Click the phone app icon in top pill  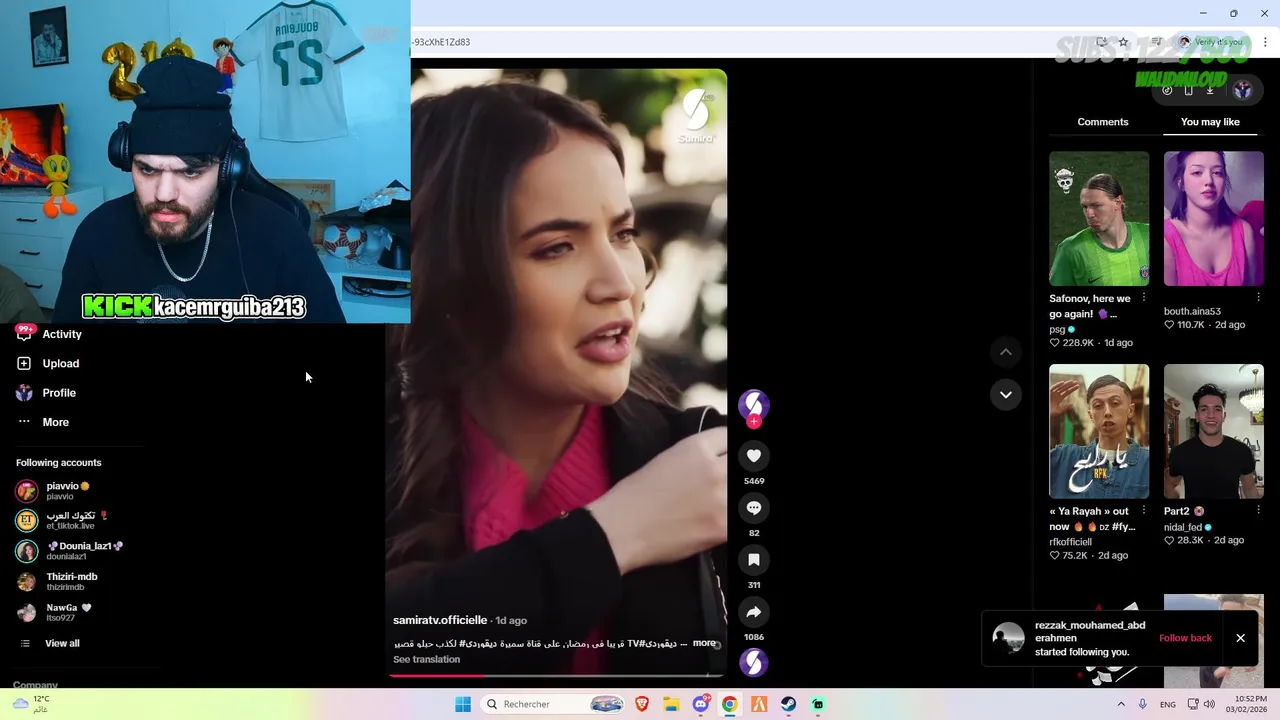[x=1188, y=90]
